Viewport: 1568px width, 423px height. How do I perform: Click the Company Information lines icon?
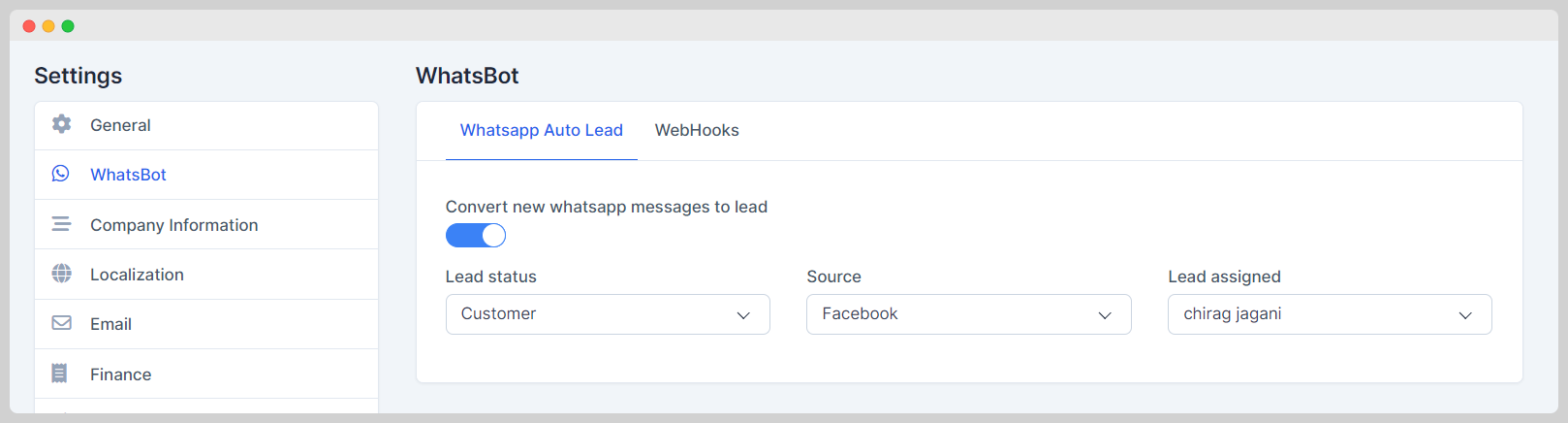pyautogui.click(x=61, y=224)
